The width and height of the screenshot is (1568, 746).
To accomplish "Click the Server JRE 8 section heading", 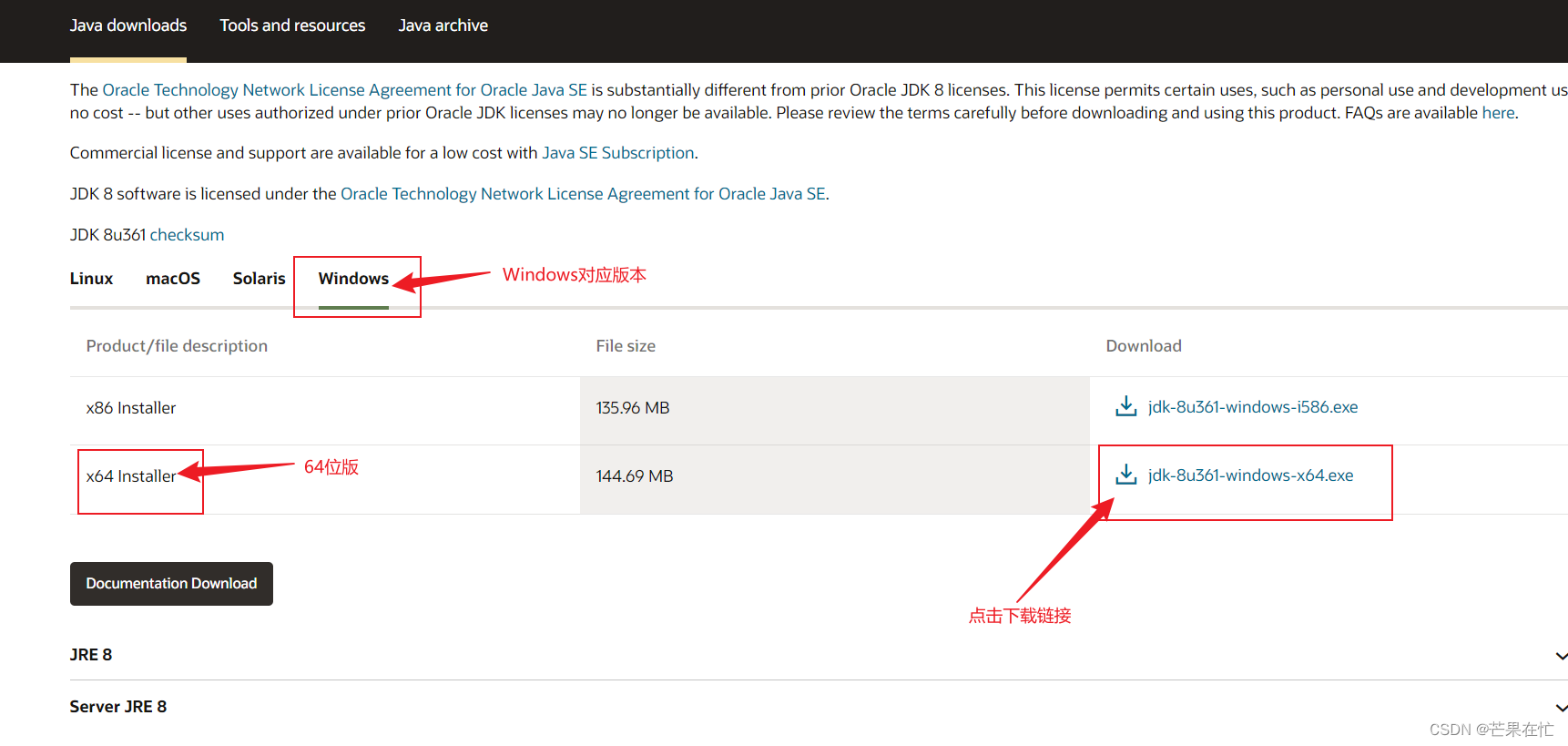I will pyautogui.click(x=118, y=707).
